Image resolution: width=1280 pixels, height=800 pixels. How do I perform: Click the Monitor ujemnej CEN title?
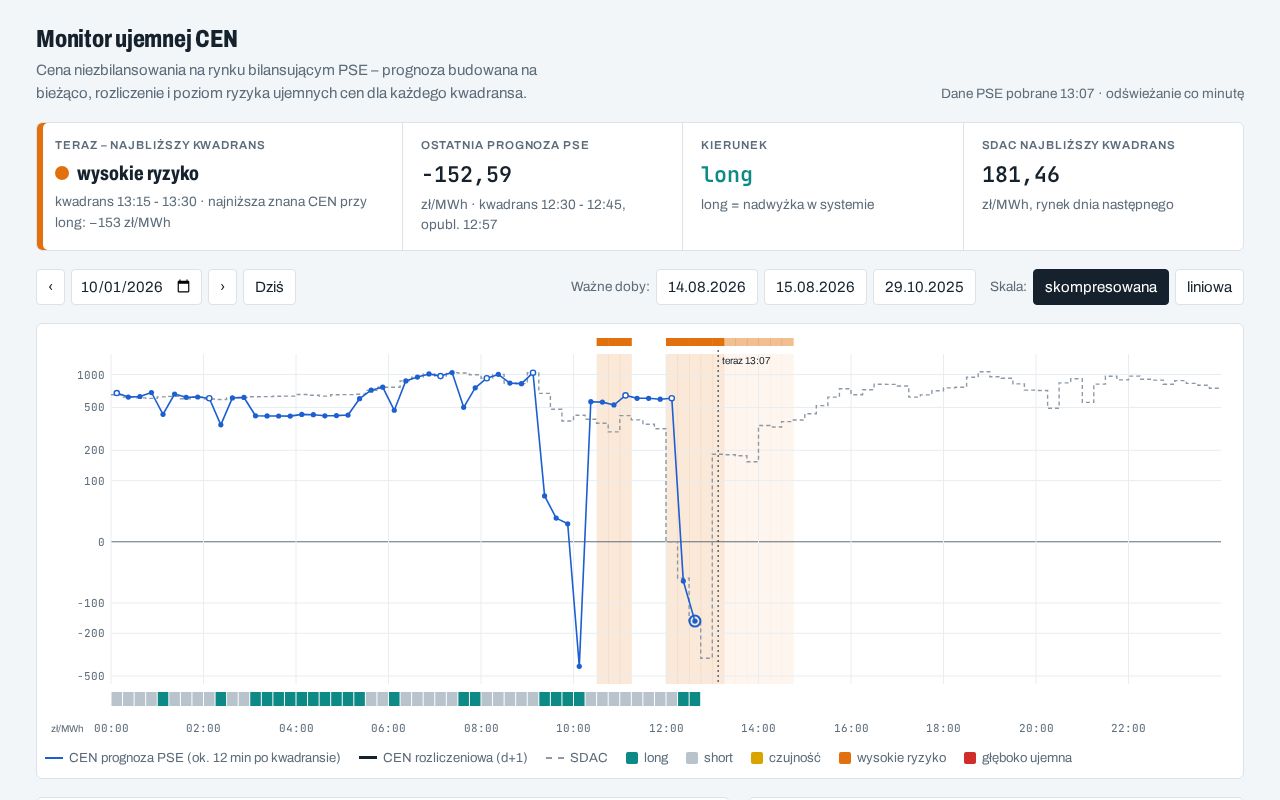point(137,39)
